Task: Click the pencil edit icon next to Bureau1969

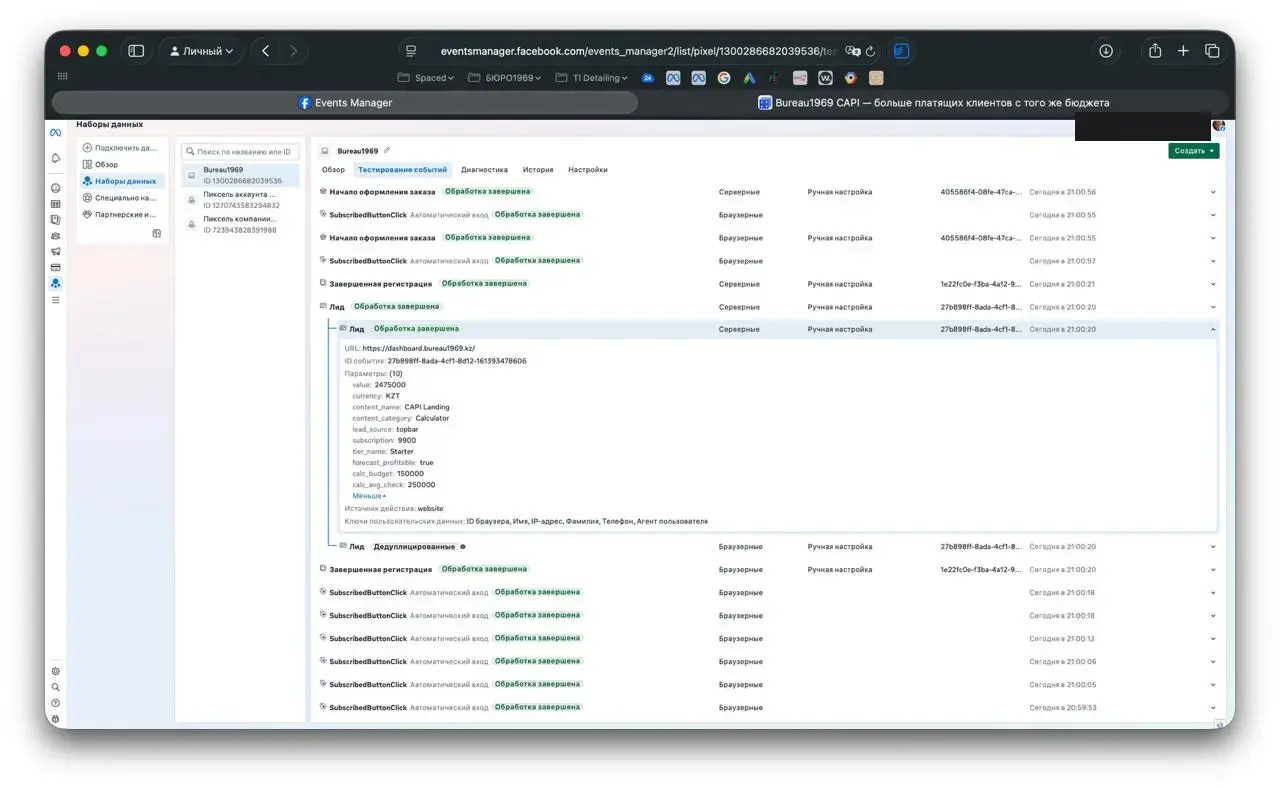Action: [387, 151]
